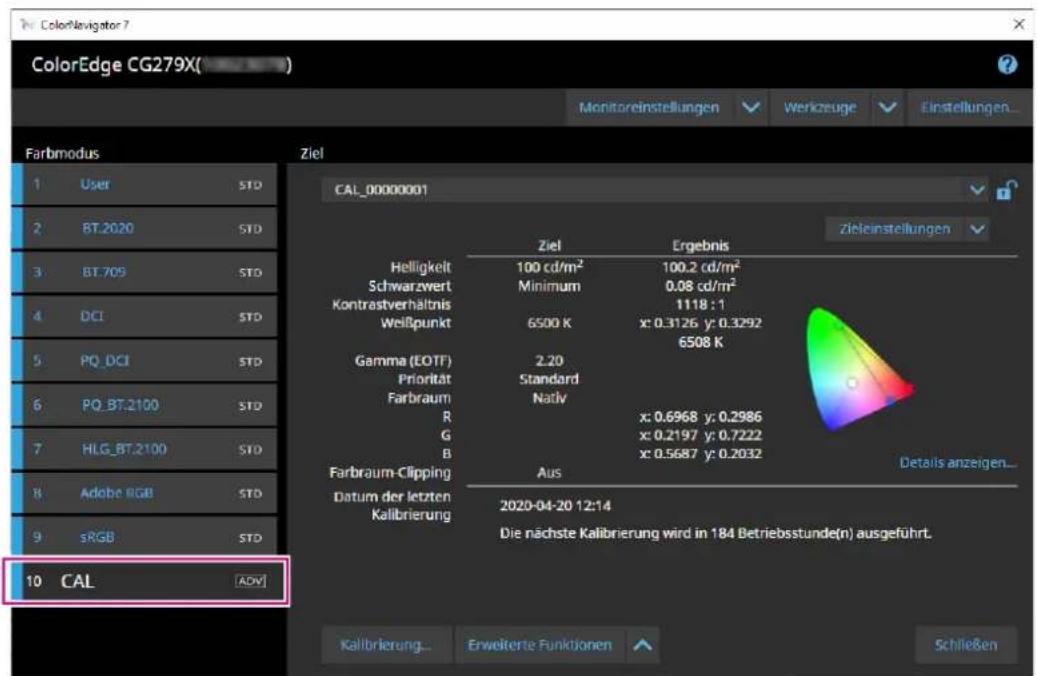This screenshot has height=676, width=1037.
Task: Expand the arrow beside Werkzeuge
Action: (x=888, y=107)
